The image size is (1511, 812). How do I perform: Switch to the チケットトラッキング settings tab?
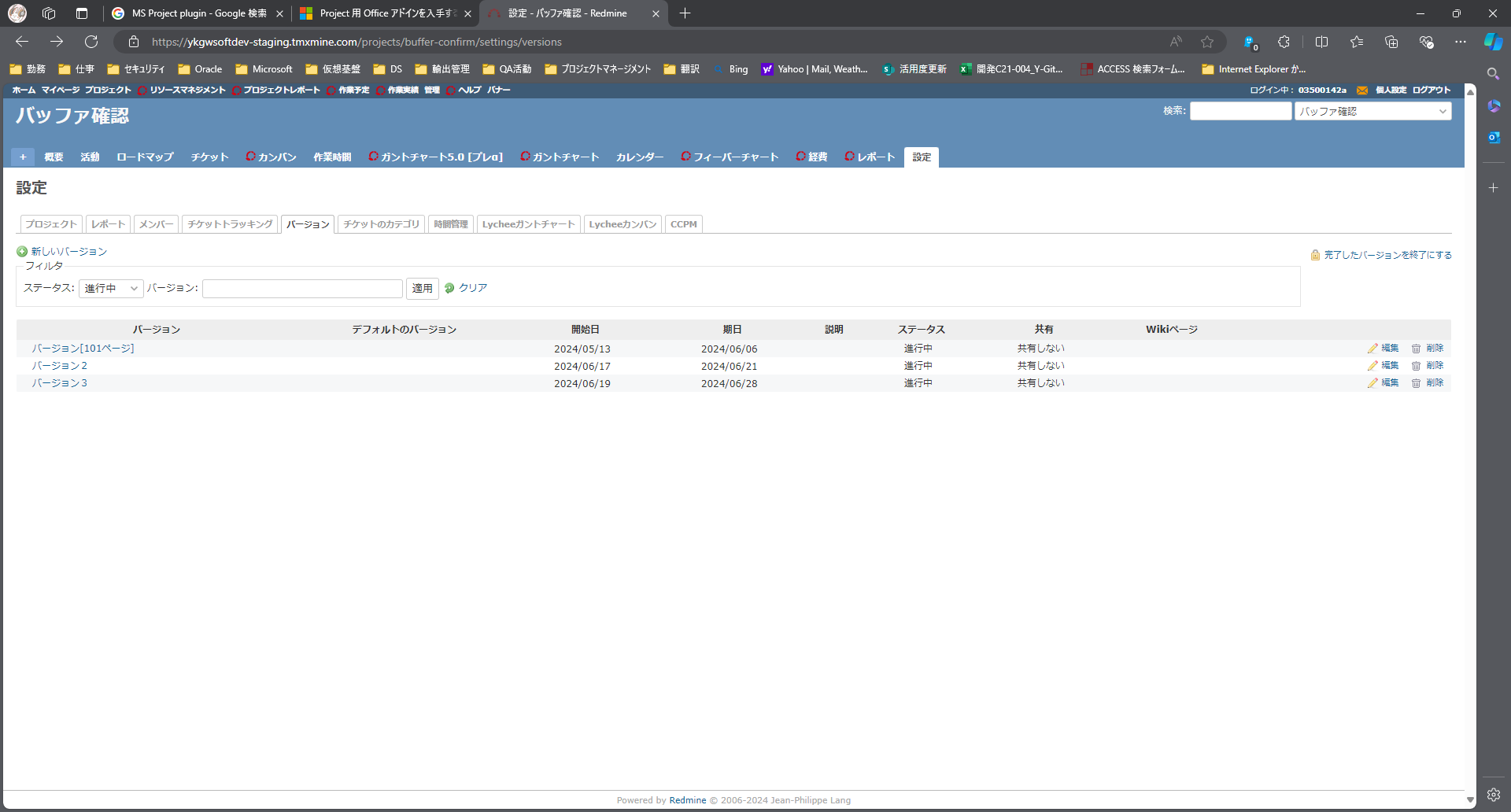tap(230, 224)
